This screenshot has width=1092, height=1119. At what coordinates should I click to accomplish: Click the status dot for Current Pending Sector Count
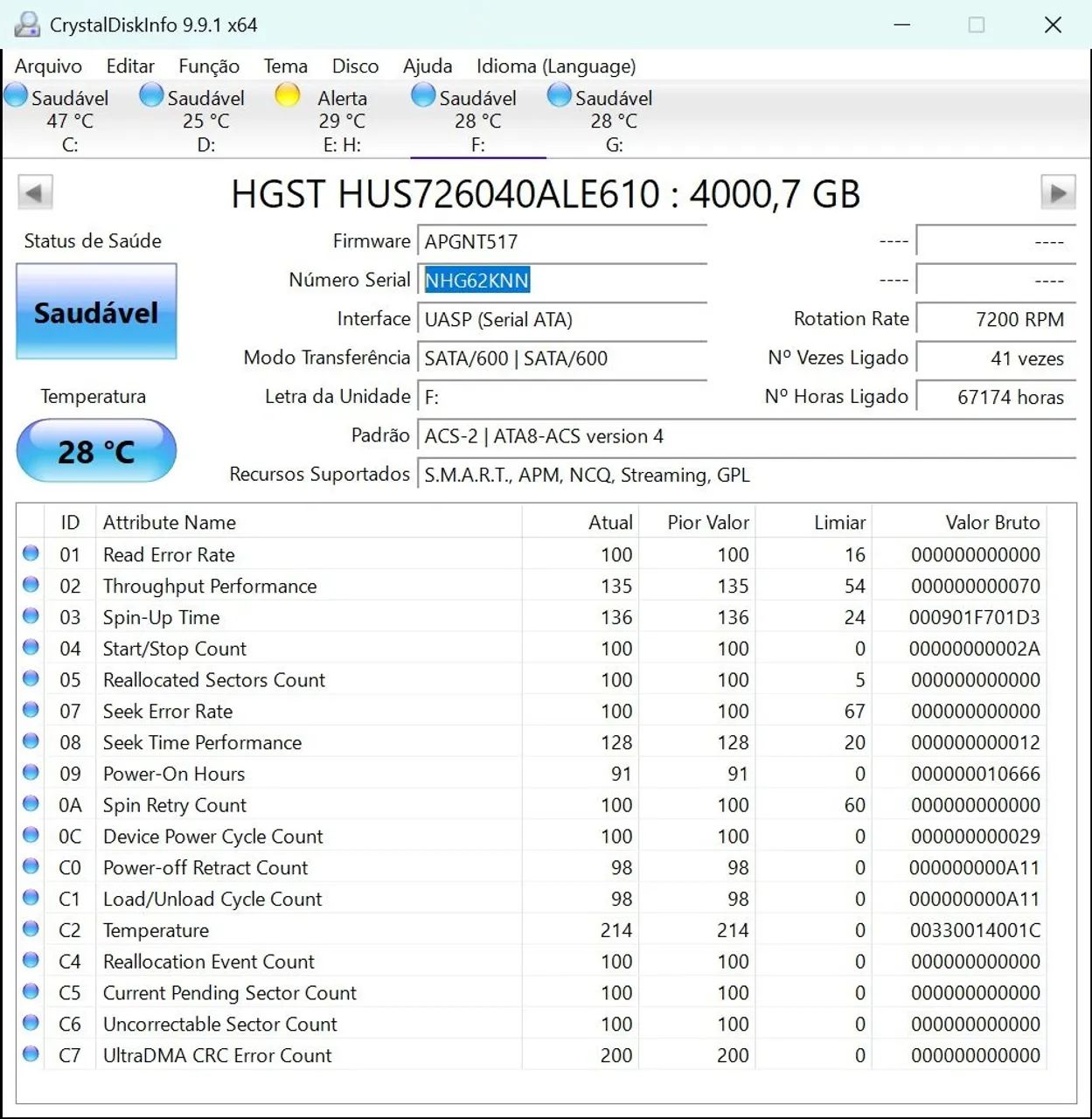click(31, 991)
